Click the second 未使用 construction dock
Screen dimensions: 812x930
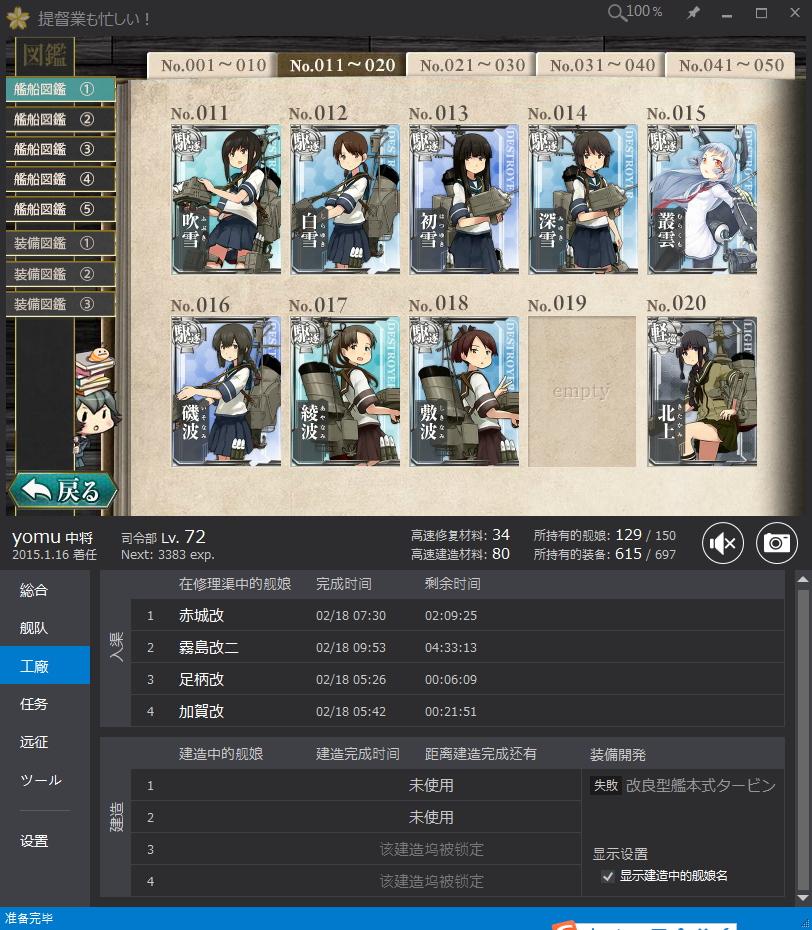tap(431, 817)
